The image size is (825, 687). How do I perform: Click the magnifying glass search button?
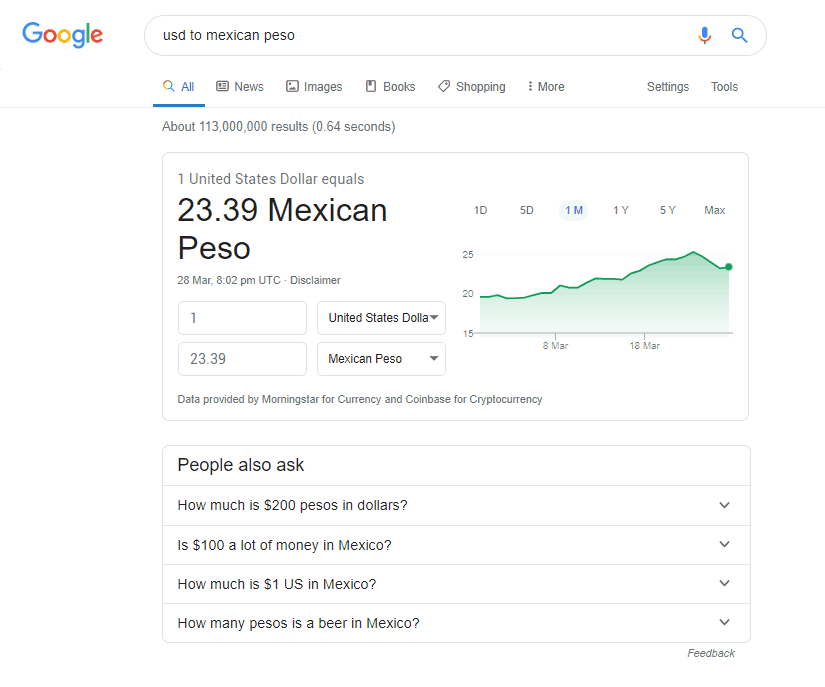pyautogui.click(x=740, y=35)
